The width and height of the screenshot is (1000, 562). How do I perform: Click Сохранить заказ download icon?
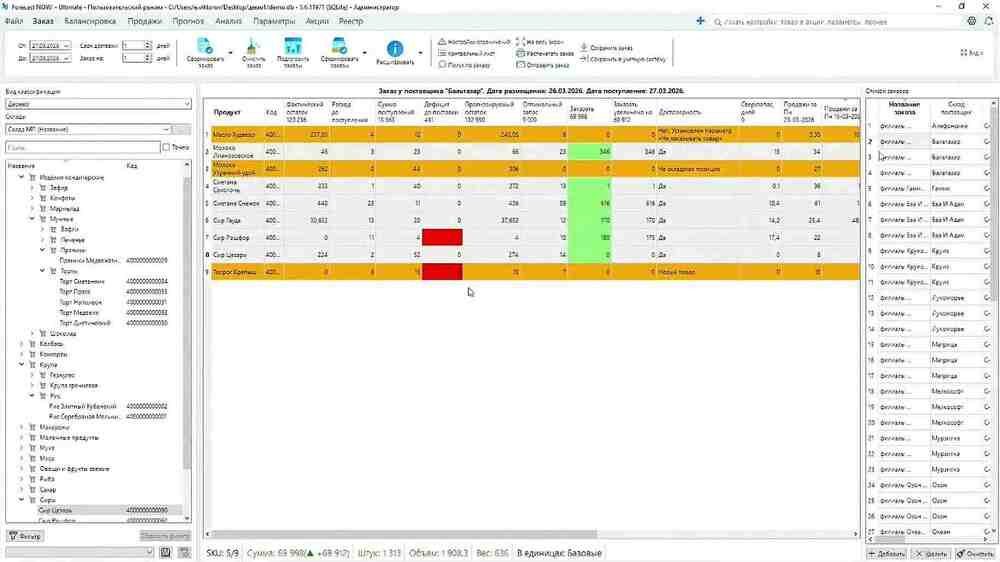point(584,47)
